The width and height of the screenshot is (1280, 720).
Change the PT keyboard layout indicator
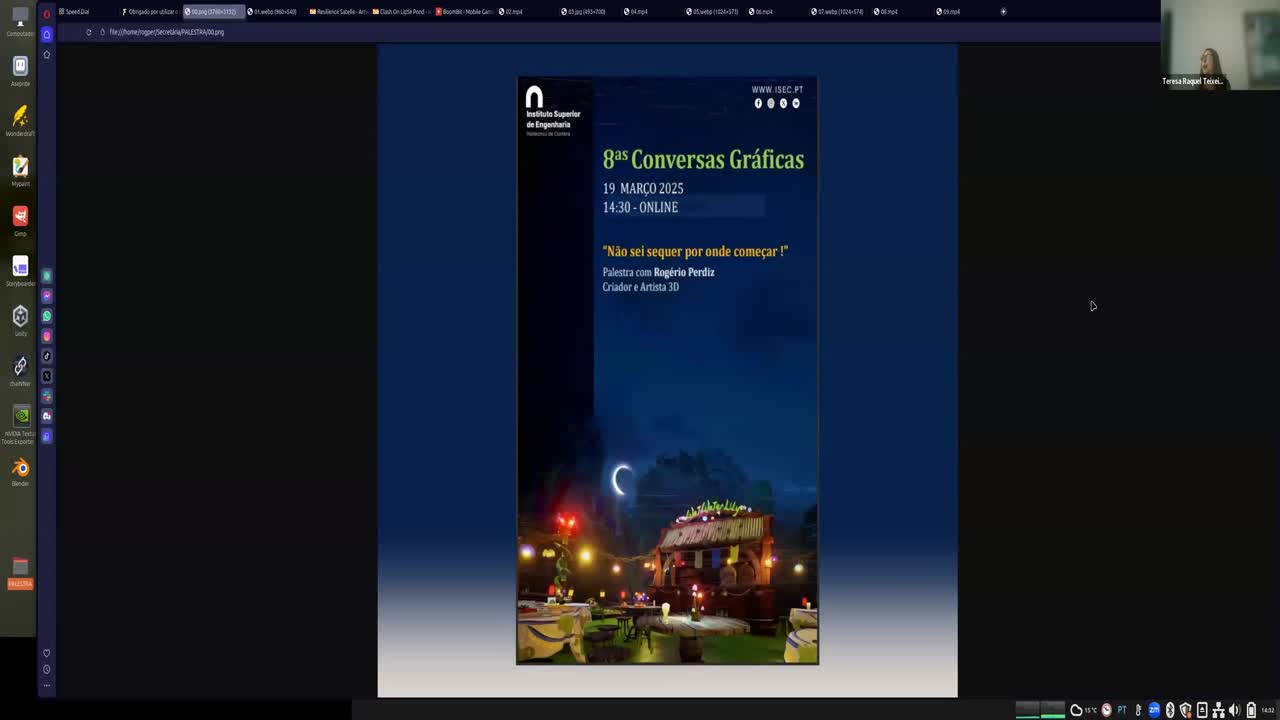click(x=1122, y=710)
